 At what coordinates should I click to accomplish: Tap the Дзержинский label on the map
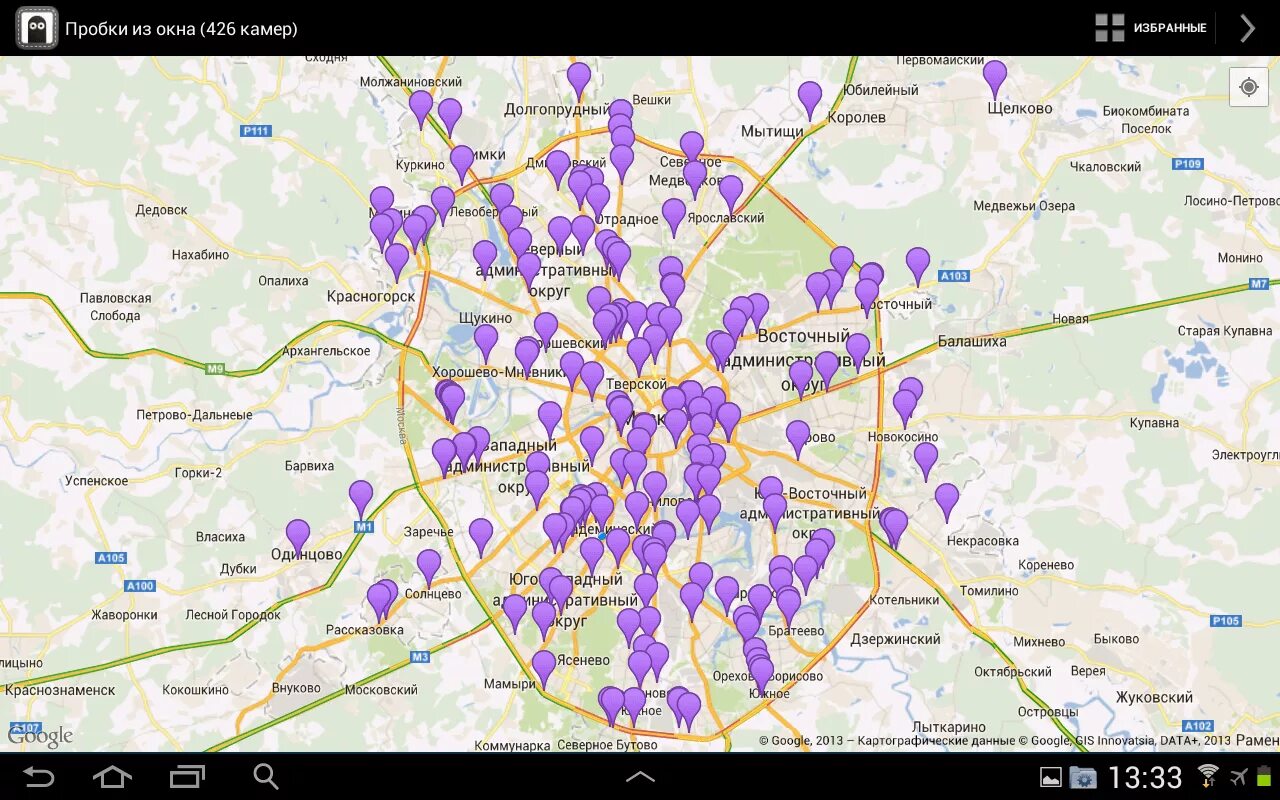click(895, 639)
